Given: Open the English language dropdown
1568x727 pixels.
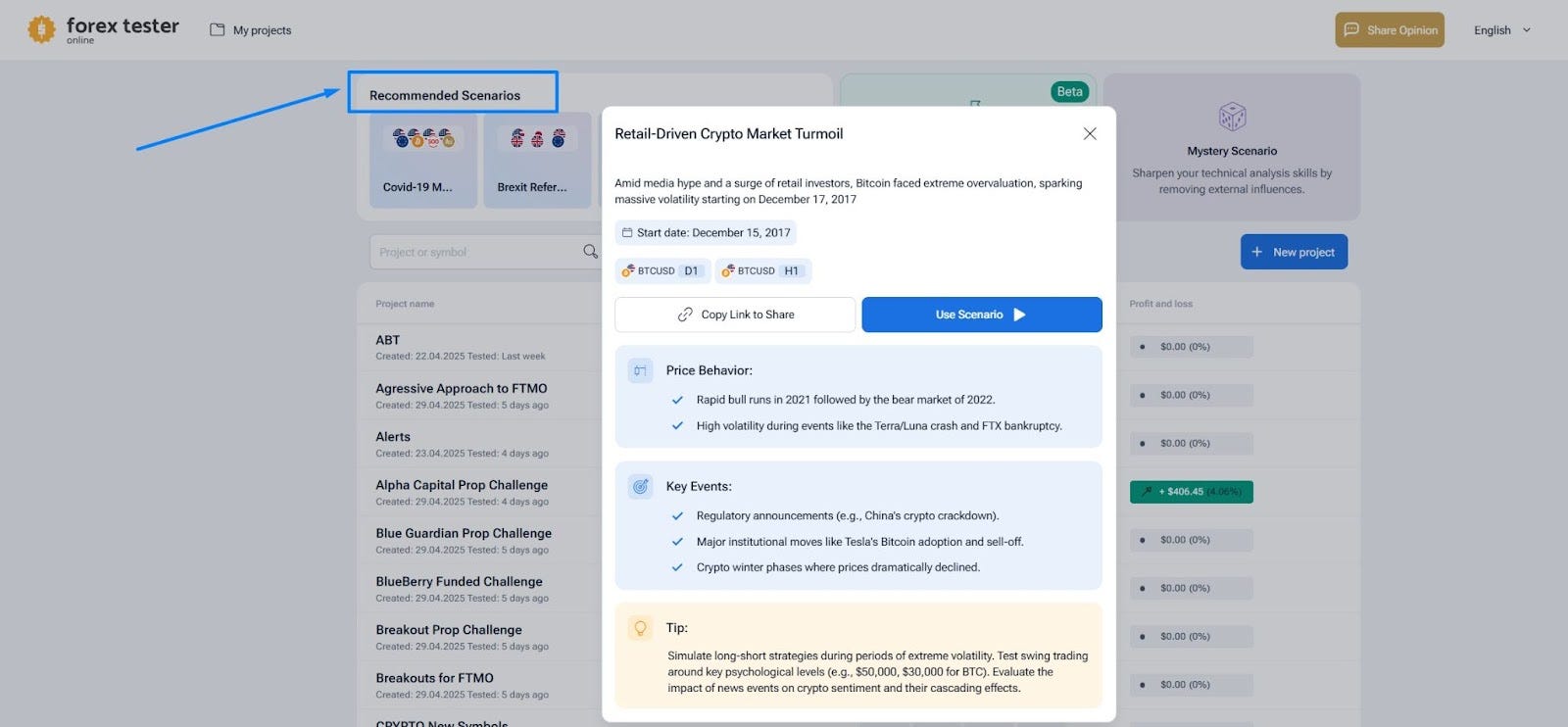Looking at the screenshot, I should coord(1502,30).
